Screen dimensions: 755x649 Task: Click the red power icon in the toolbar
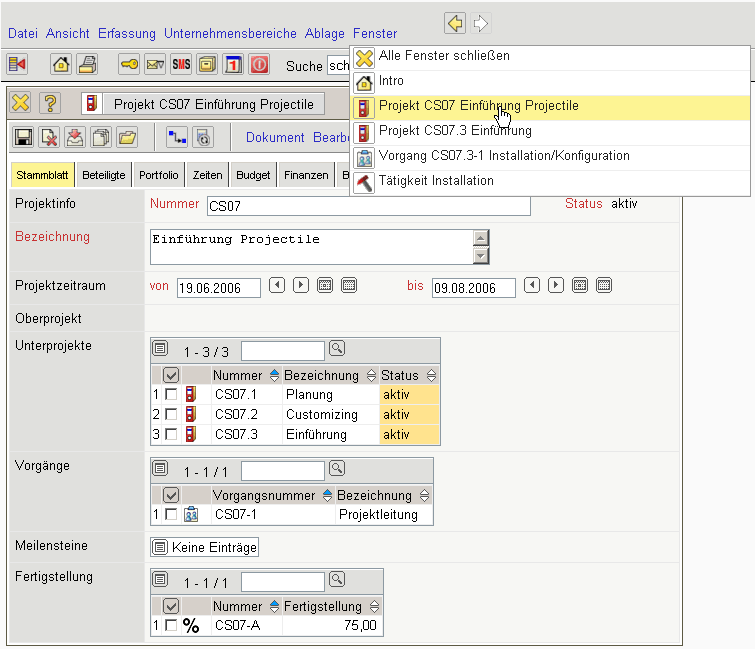pos(259,65)
